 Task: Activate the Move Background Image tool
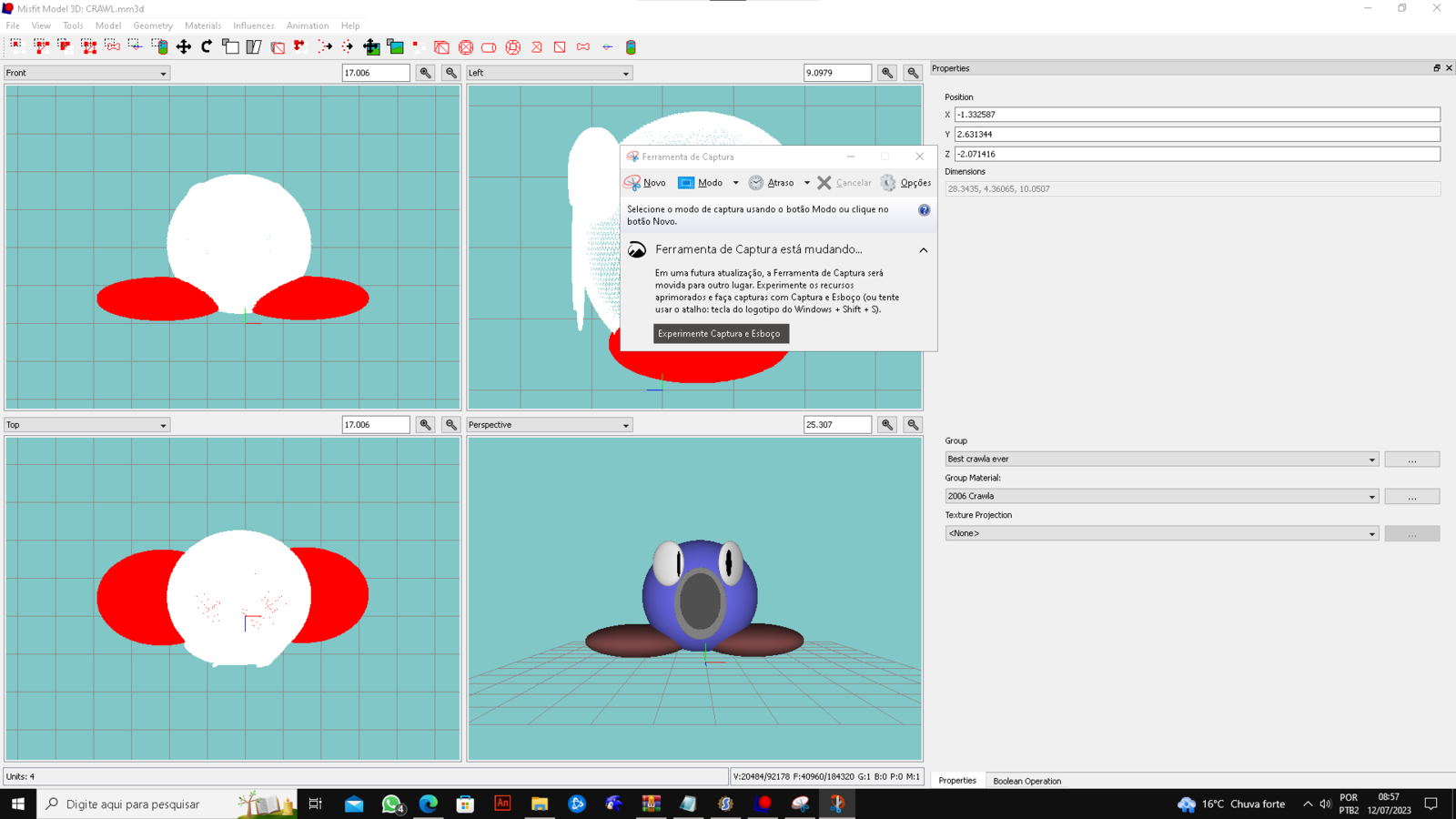tap(371, 46)
